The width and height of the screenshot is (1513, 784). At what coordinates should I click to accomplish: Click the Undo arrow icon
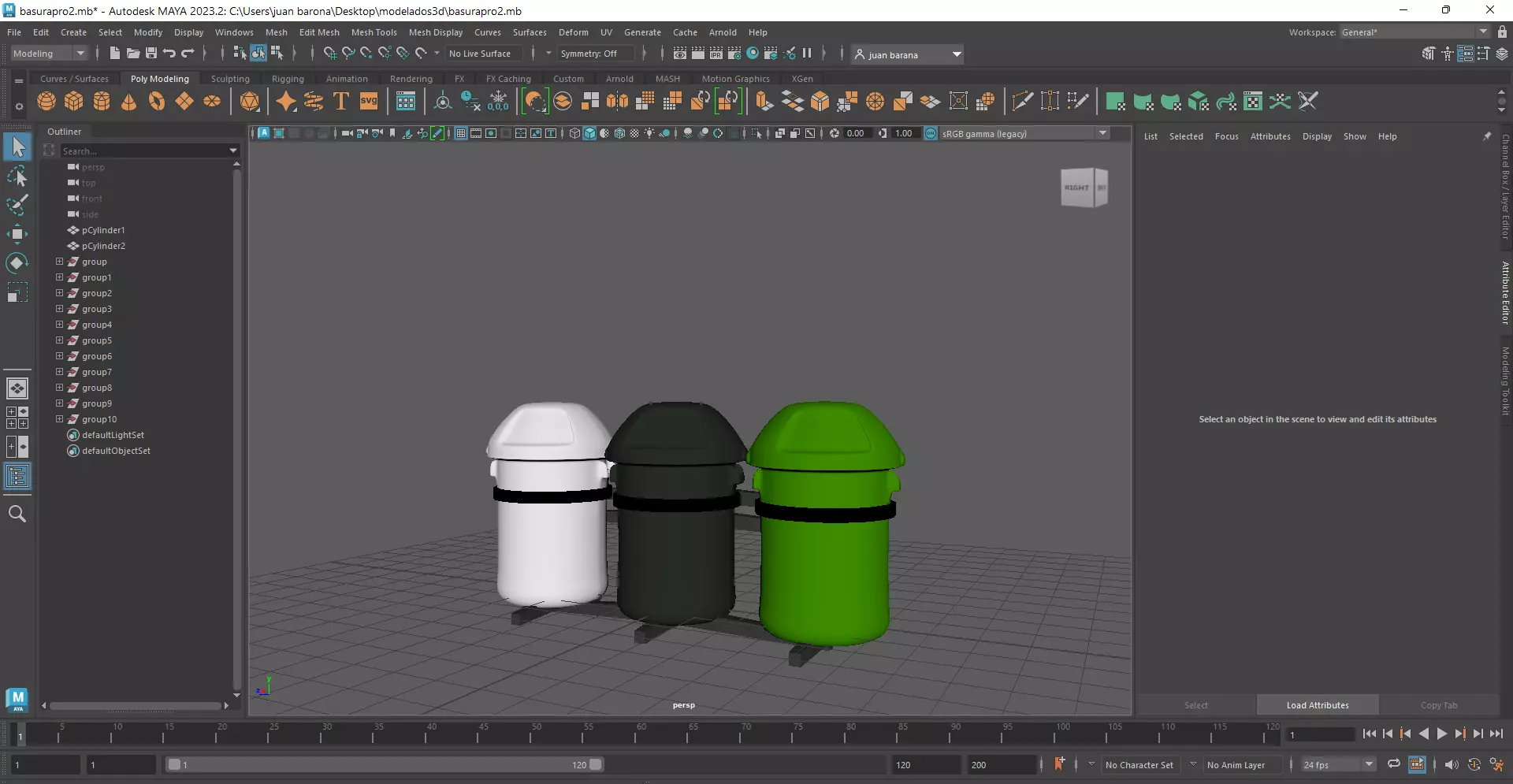tap(169, 53)
